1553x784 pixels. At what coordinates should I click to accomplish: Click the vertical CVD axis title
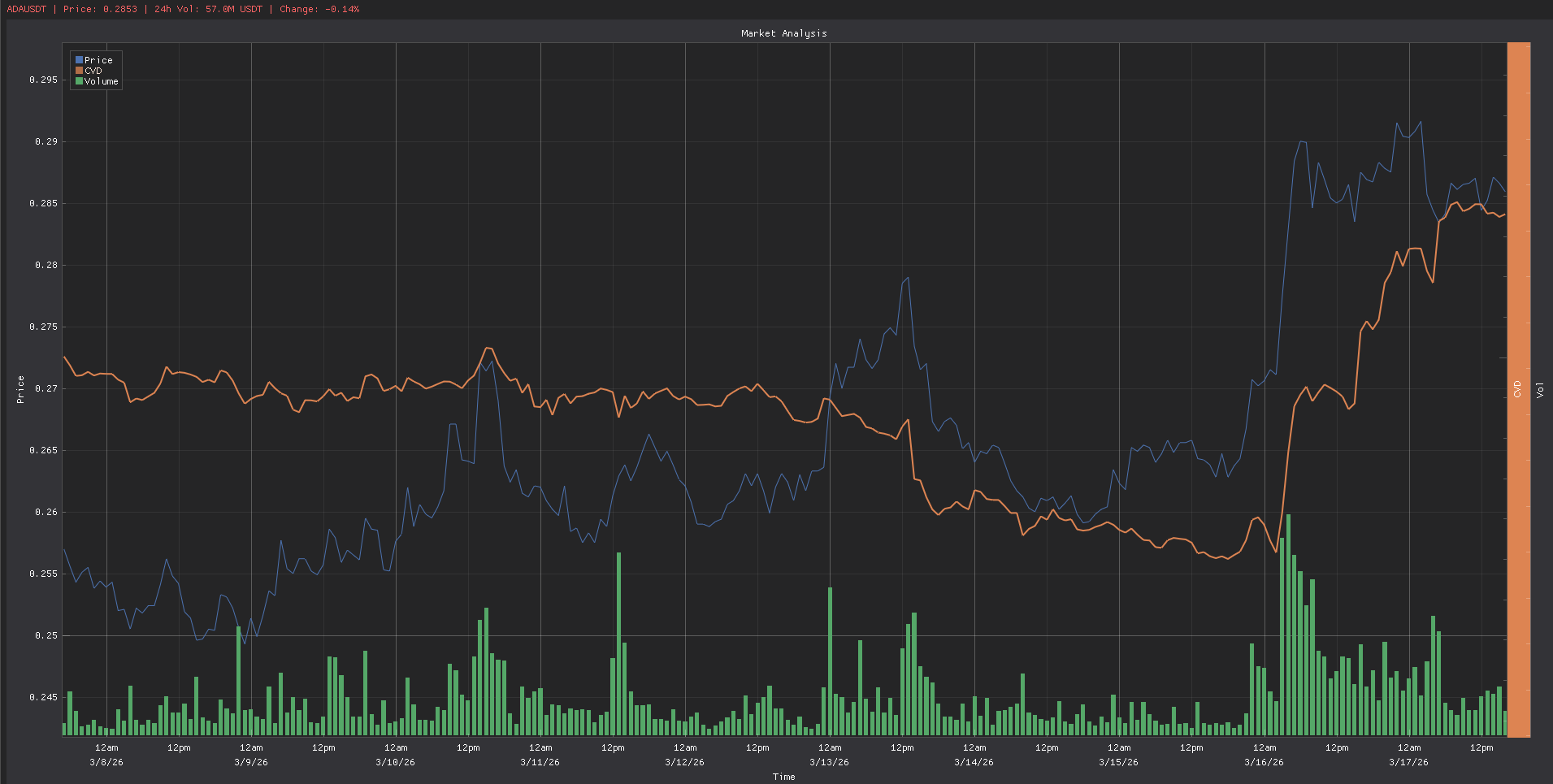coord(1517,389)
